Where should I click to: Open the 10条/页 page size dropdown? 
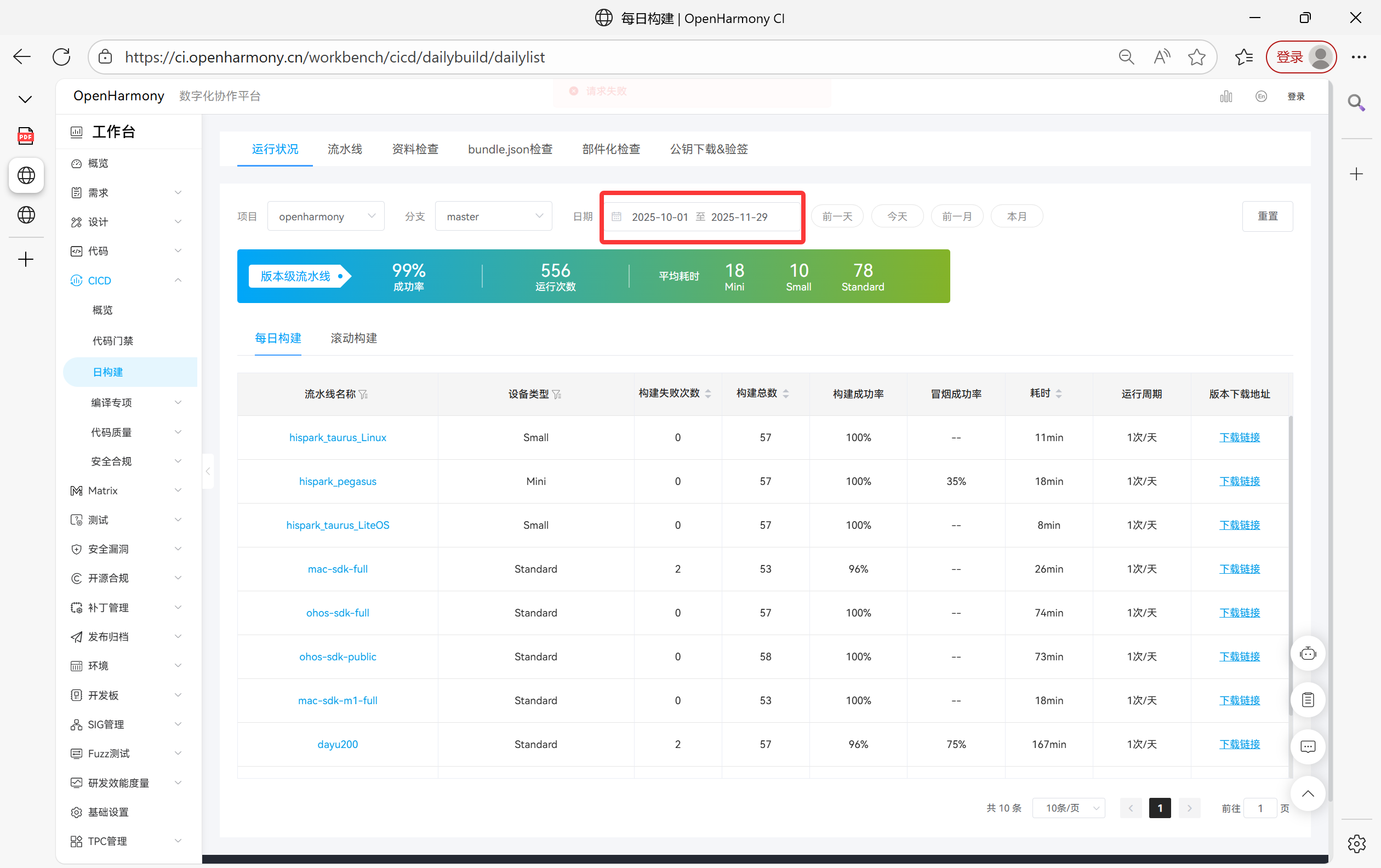[x=1068, y=808]
